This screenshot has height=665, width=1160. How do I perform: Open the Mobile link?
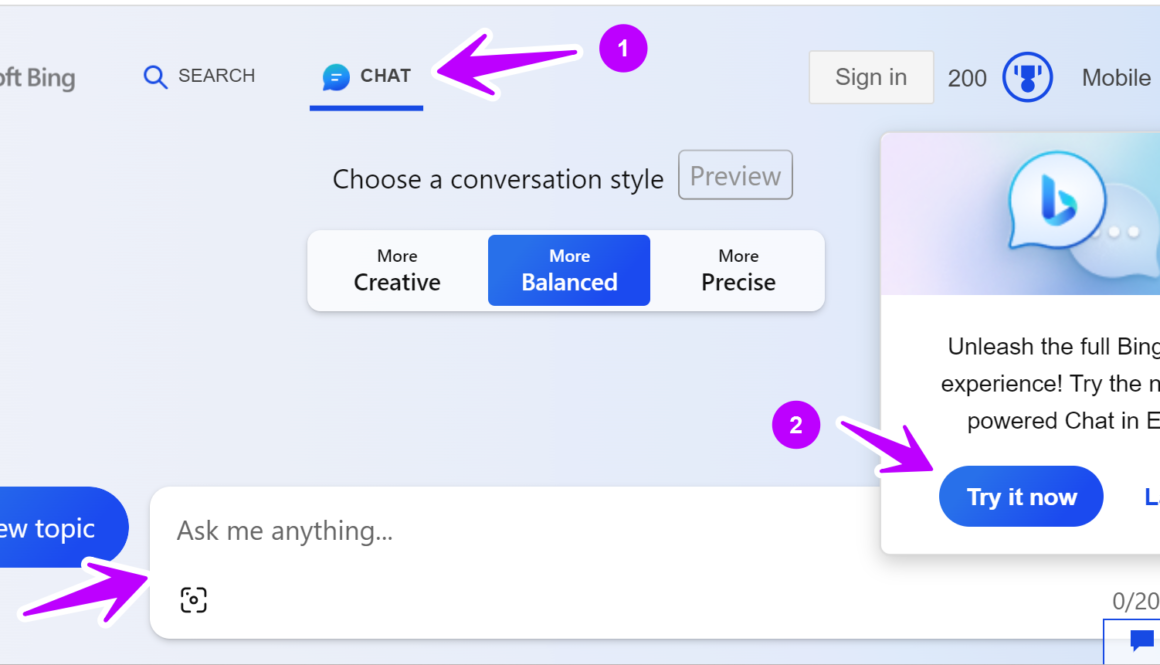point(1117,78)
